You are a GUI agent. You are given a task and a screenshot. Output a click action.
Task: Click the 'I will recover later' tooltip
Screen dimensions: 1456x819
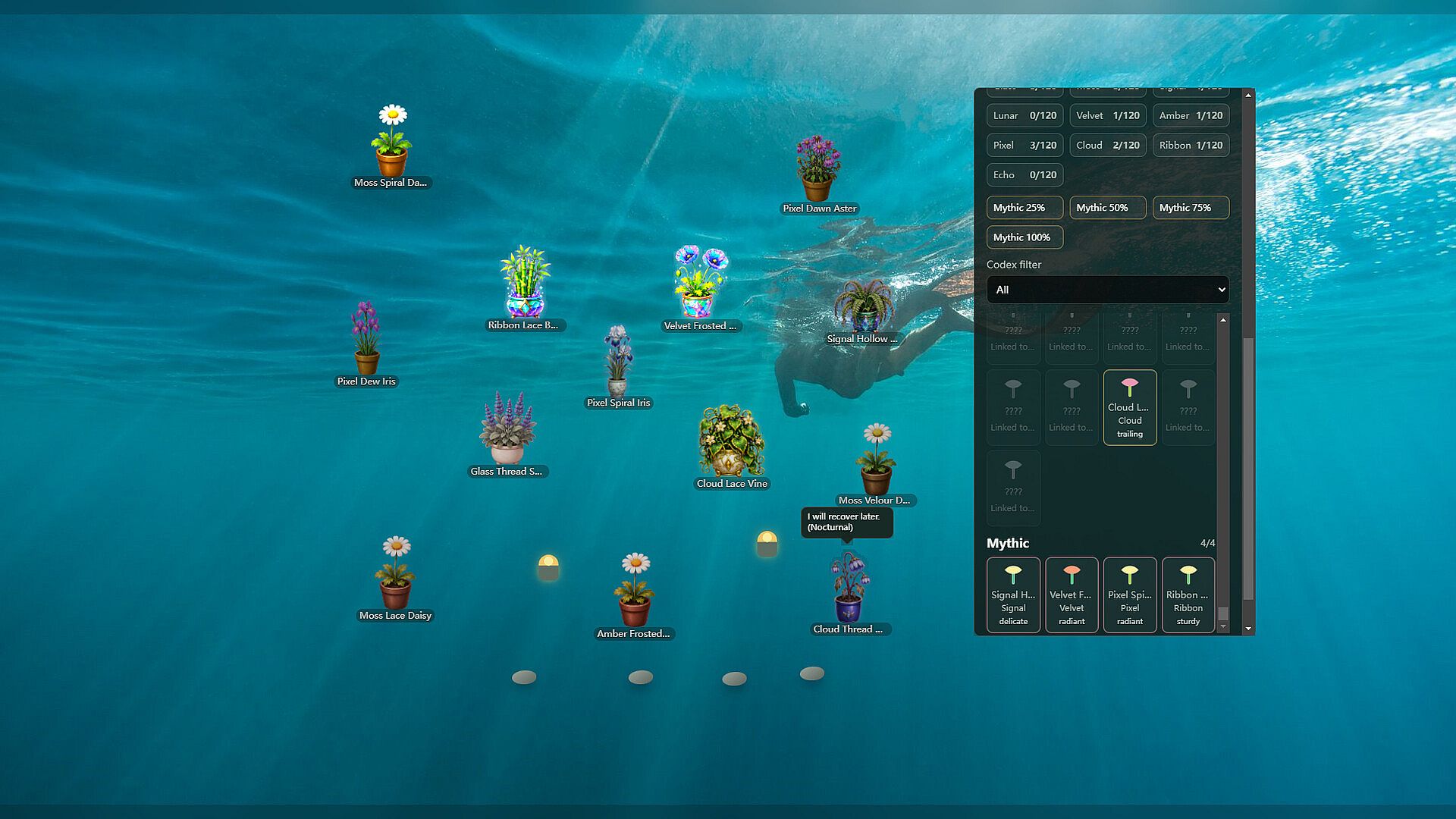[847, 522]
